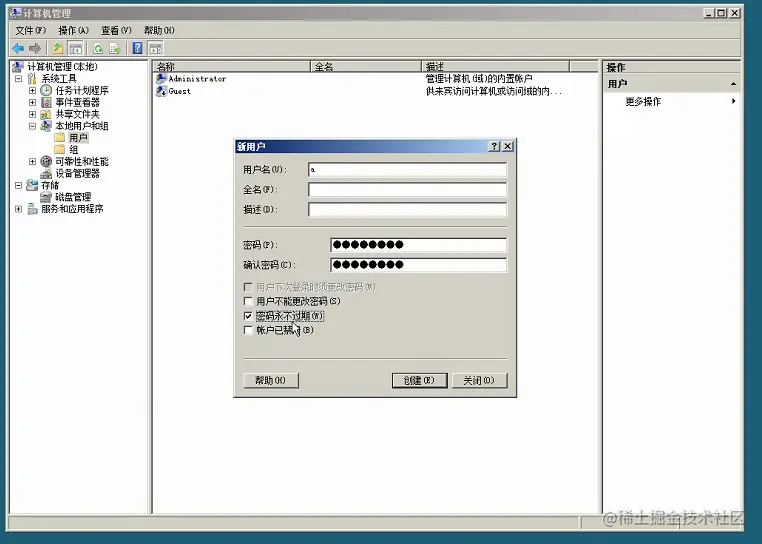Select the 存储 storage icon in tree

[x=32, y=185]
